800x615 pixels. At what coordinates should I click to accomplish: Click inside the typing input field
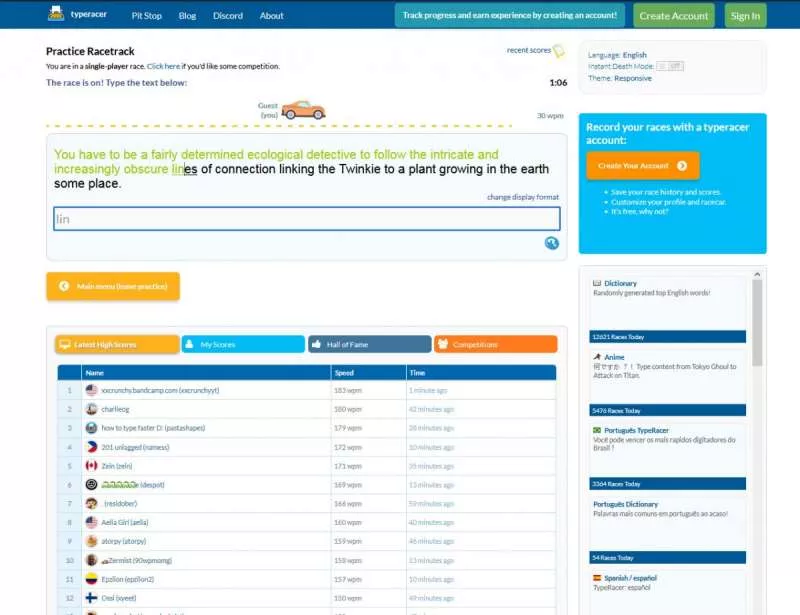pos(305,219)
